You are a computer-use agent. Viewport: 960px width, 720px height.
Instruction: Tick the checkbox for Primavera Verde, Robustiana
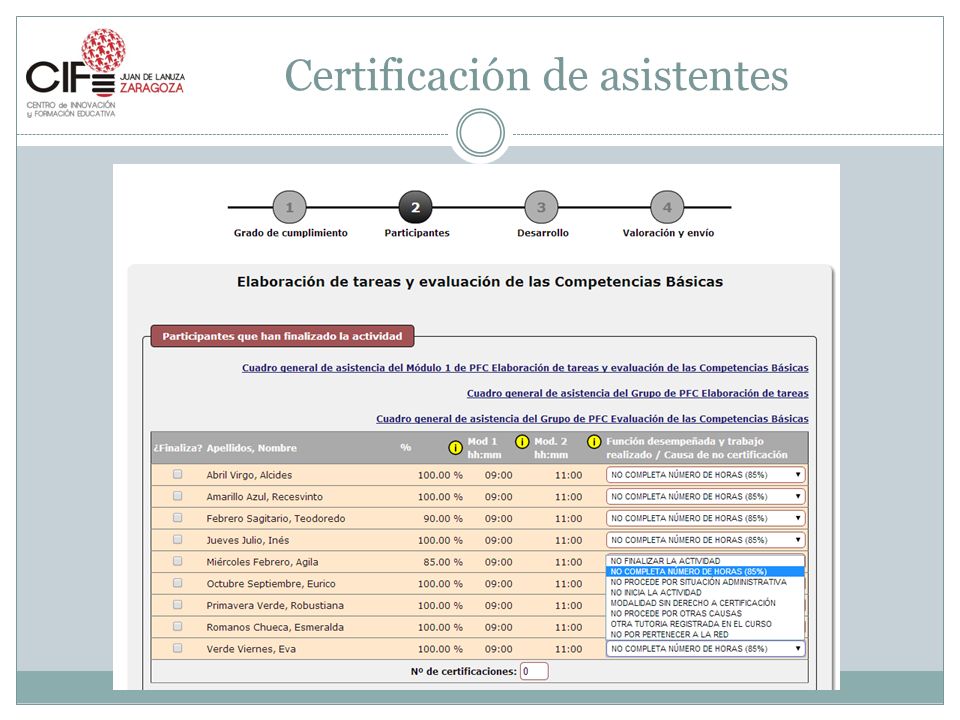(178, 604)
